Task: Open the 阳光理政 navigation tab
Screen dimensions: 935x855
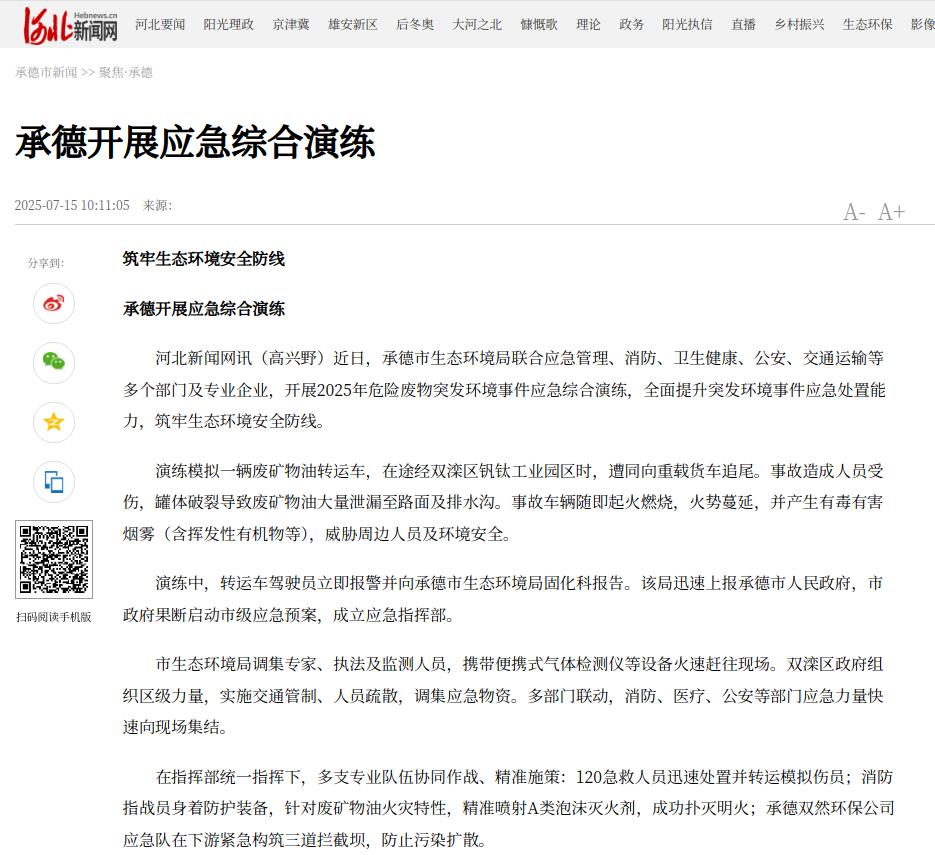Action: click(228, 25)
